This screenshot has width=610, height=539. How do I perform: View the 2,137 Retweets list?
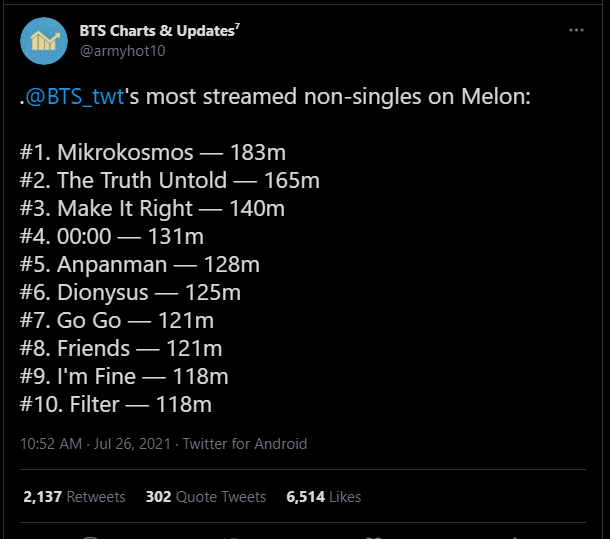point(74,496)
